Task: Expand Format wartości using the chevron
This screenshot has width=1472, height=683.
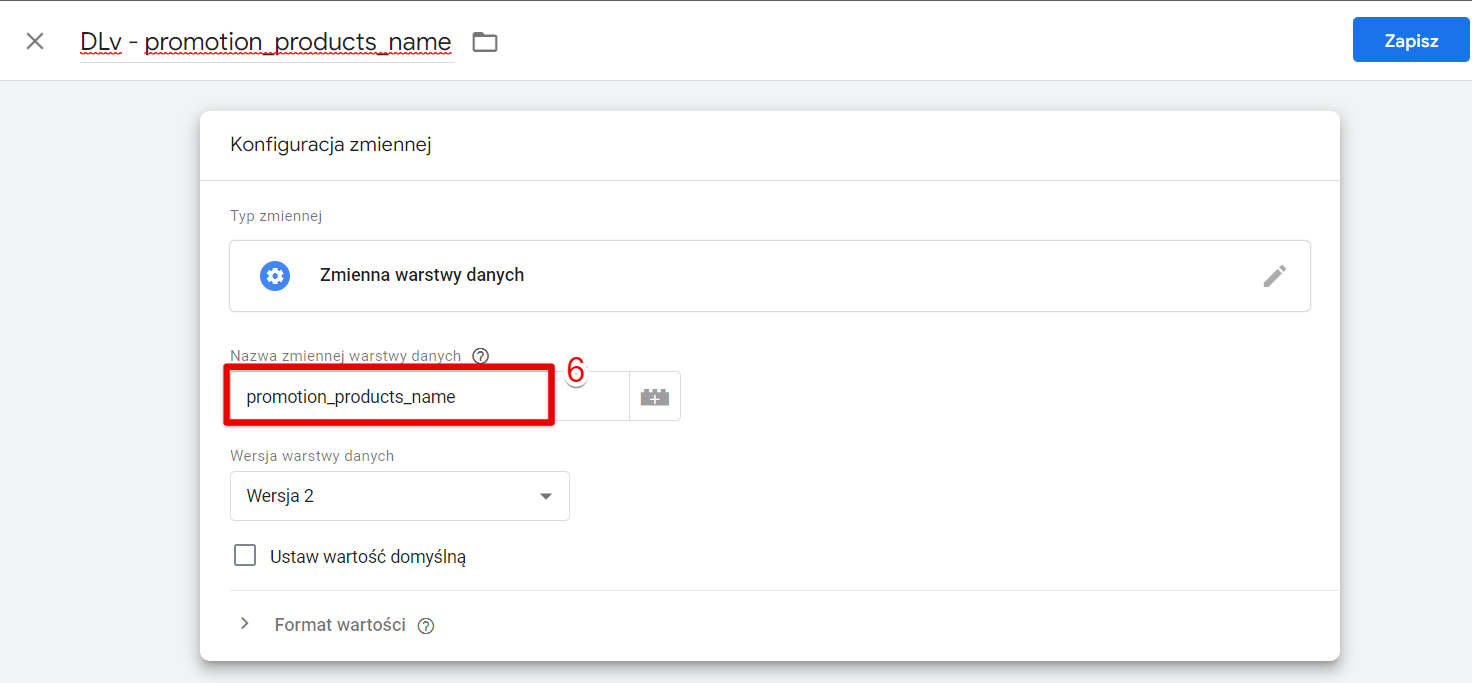Action: pos(245,624)
